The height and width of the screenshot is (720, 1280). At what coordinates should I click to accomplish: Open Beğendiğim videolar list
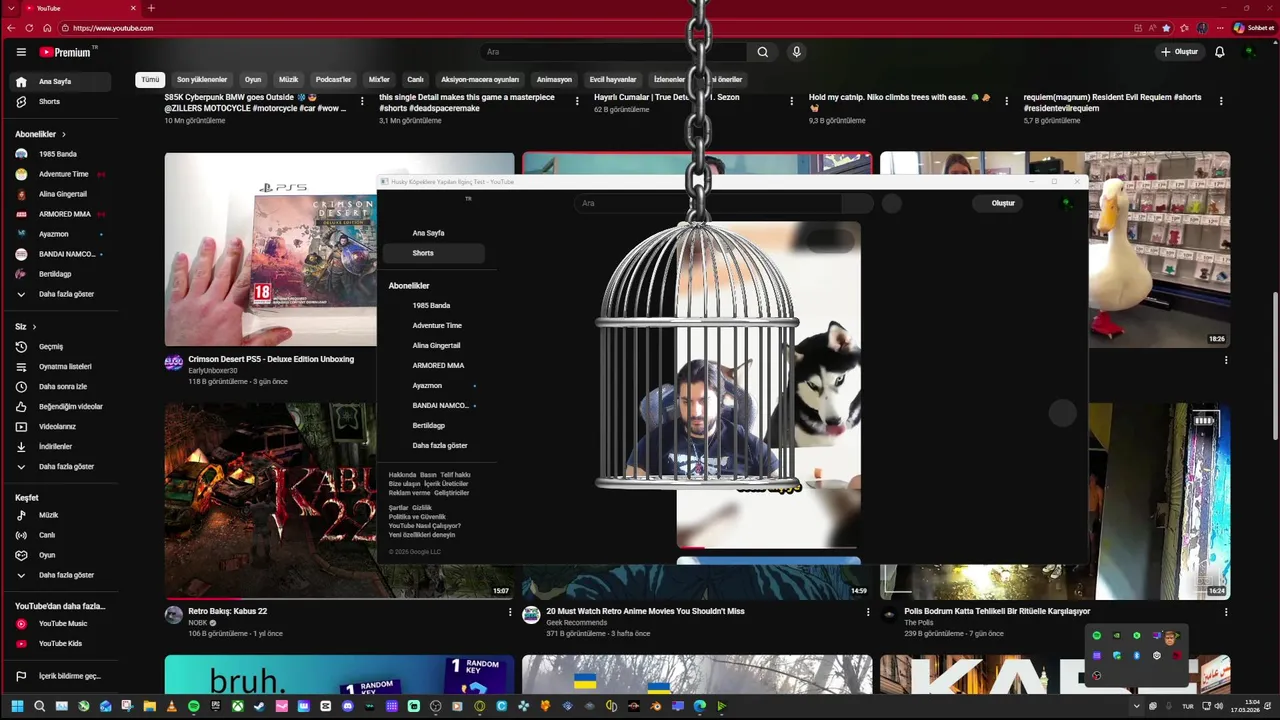60,407
